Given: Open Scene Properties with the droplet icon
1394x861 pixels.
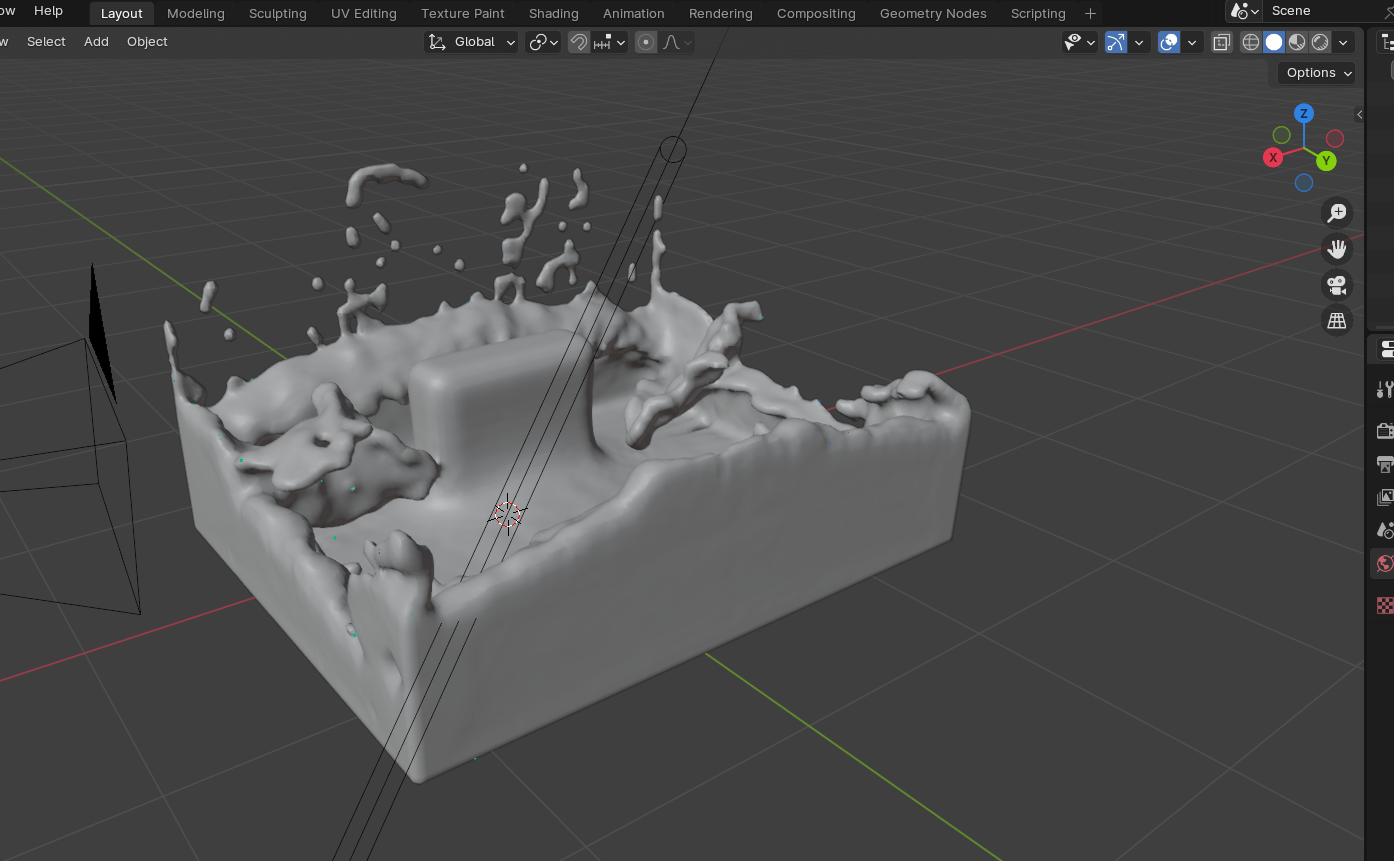Looking at the screenshot, I should (x=1386, y=530).
